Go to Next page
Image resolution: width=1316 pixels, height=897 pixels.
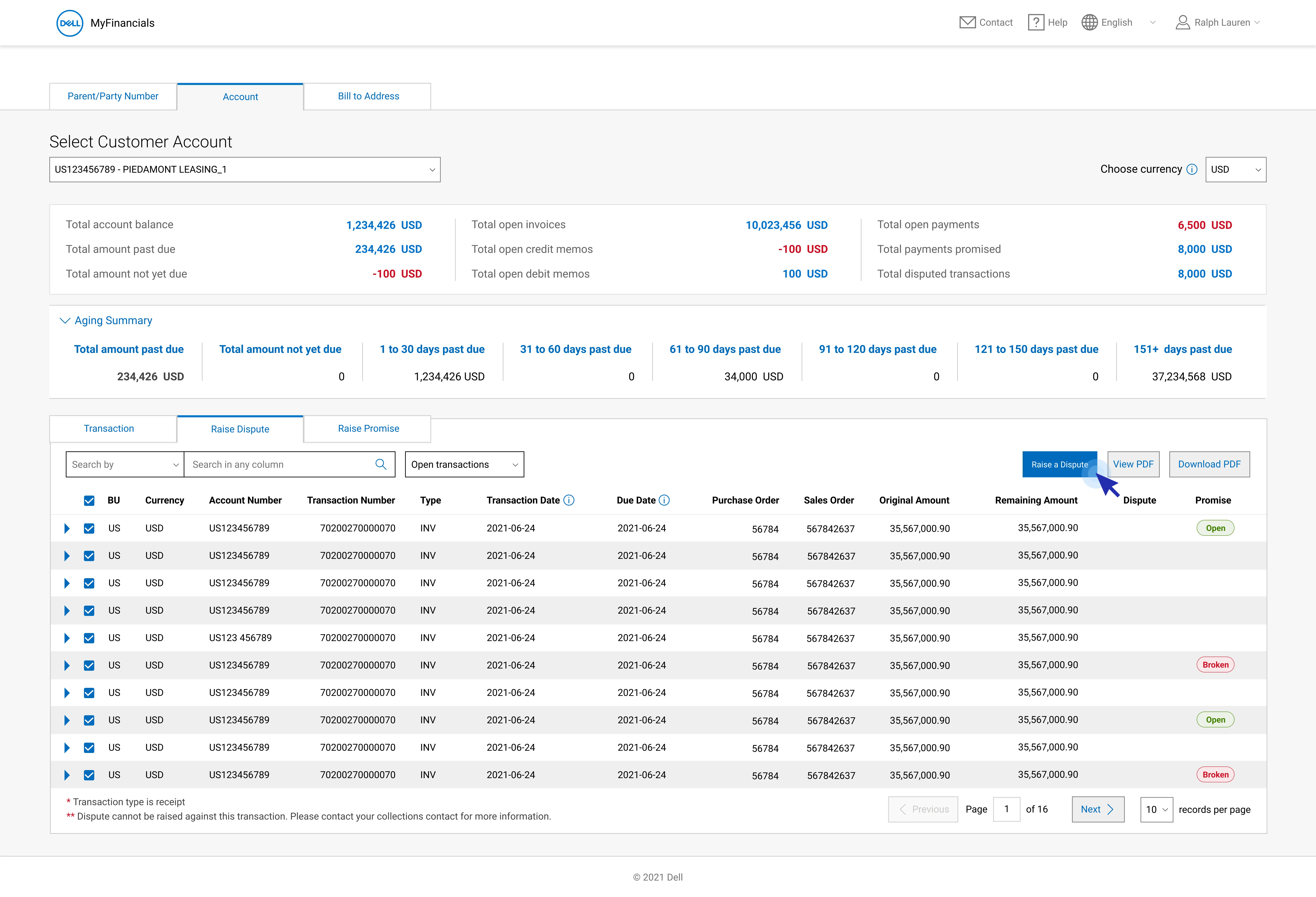tap(1098, 809)
